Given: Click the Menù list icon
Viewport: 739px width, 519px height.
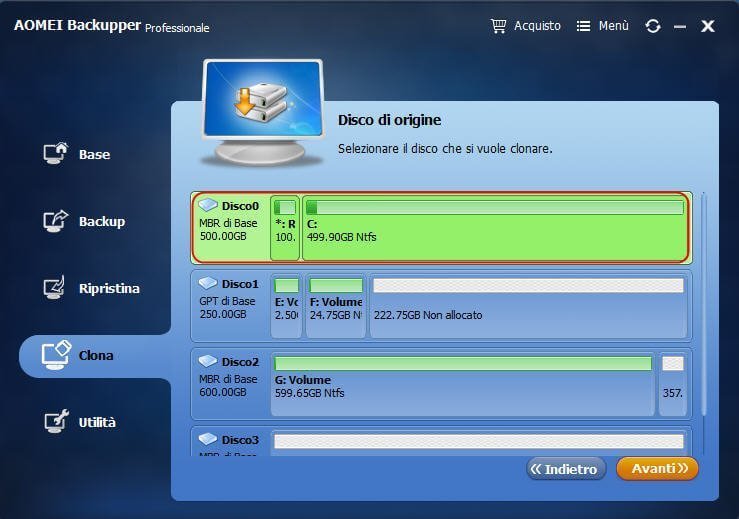Looking at the screenshot, I should point(583,26).
